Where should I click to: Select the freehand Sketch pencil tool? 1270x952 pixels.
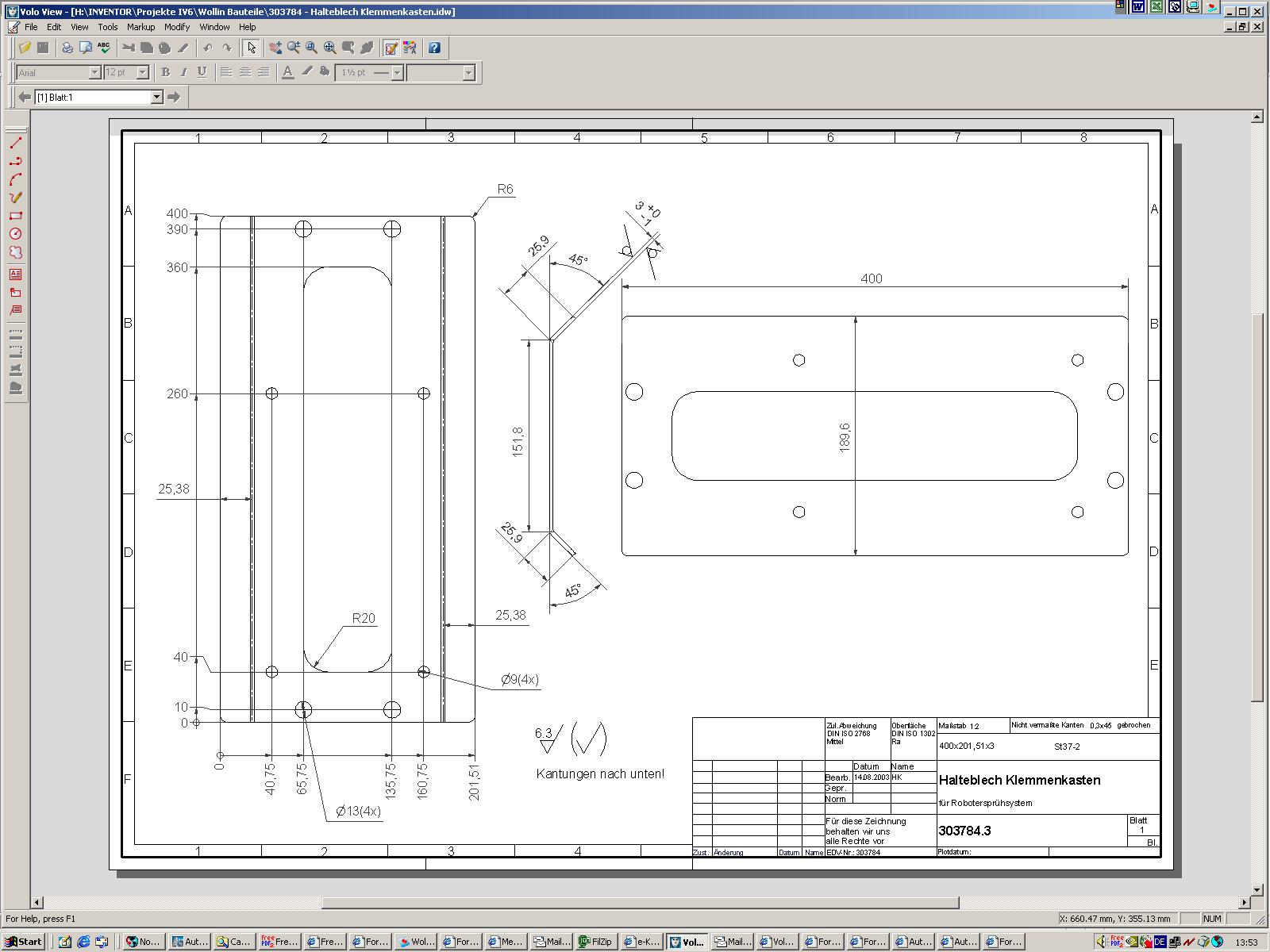15,198
